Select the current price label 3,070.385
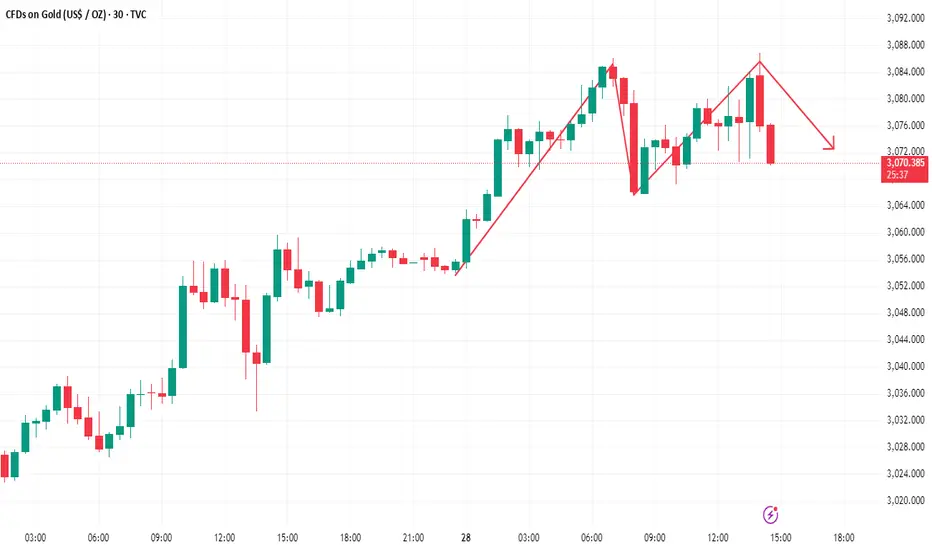This screenshot has height=550, width=932. (905, 162)
